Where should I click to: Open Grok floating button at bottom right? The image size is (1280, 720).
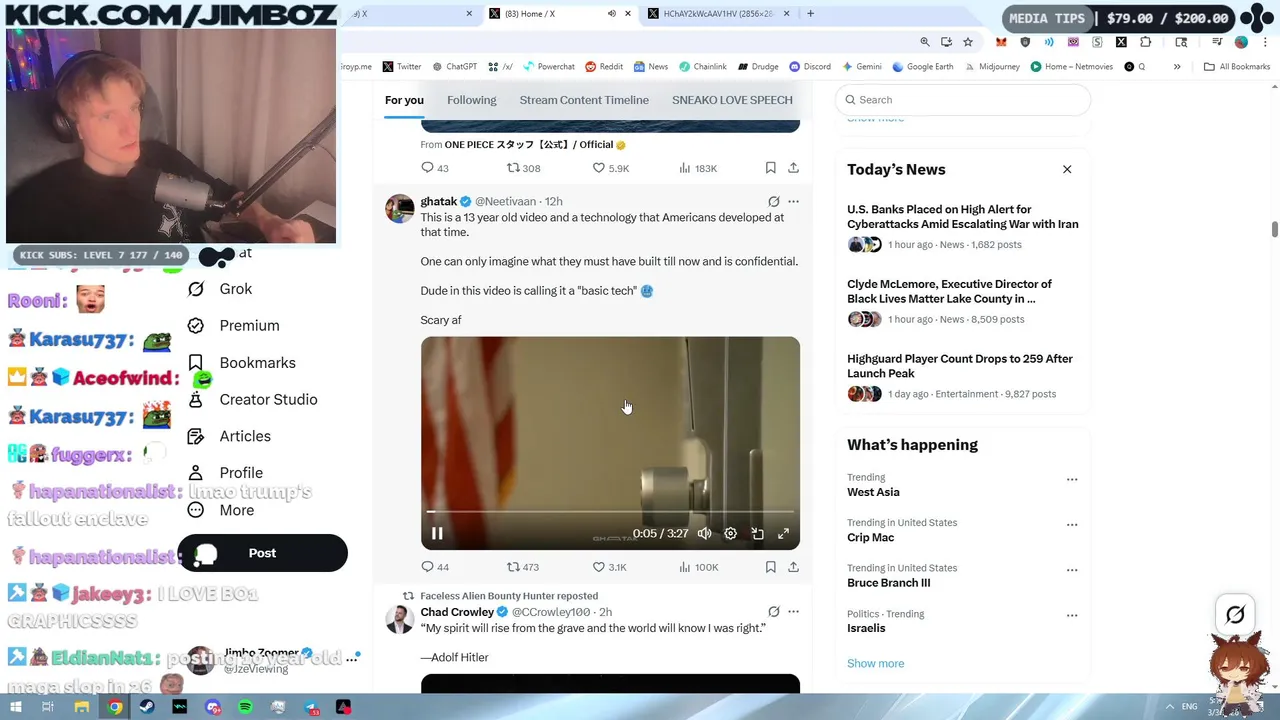pyautogui.click(x=1235, y=615)
